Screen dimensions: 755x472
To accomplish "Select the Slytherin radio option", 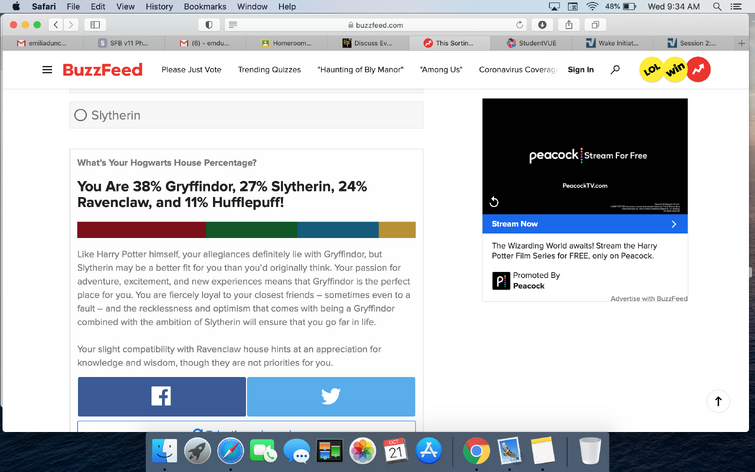I will click(x=80, y=115).
